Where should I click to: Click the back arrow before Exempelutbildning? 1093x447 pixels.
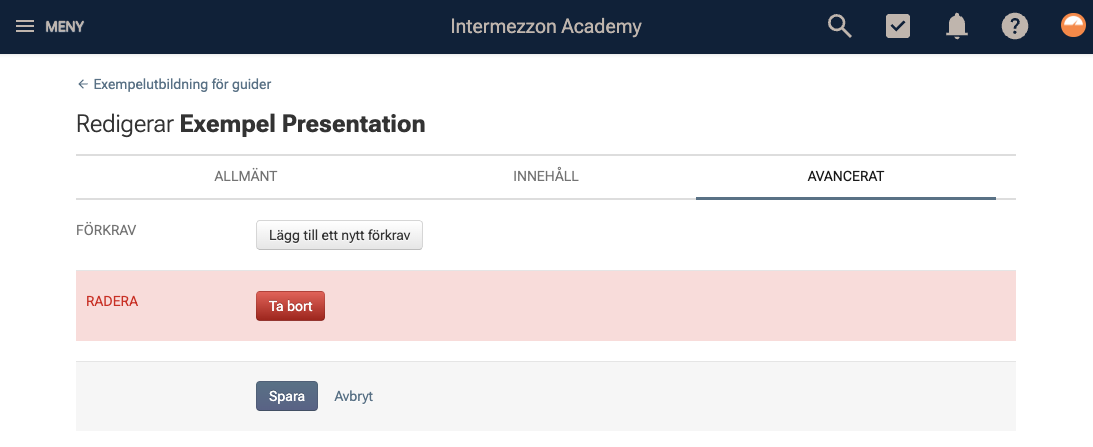(82, 84)
